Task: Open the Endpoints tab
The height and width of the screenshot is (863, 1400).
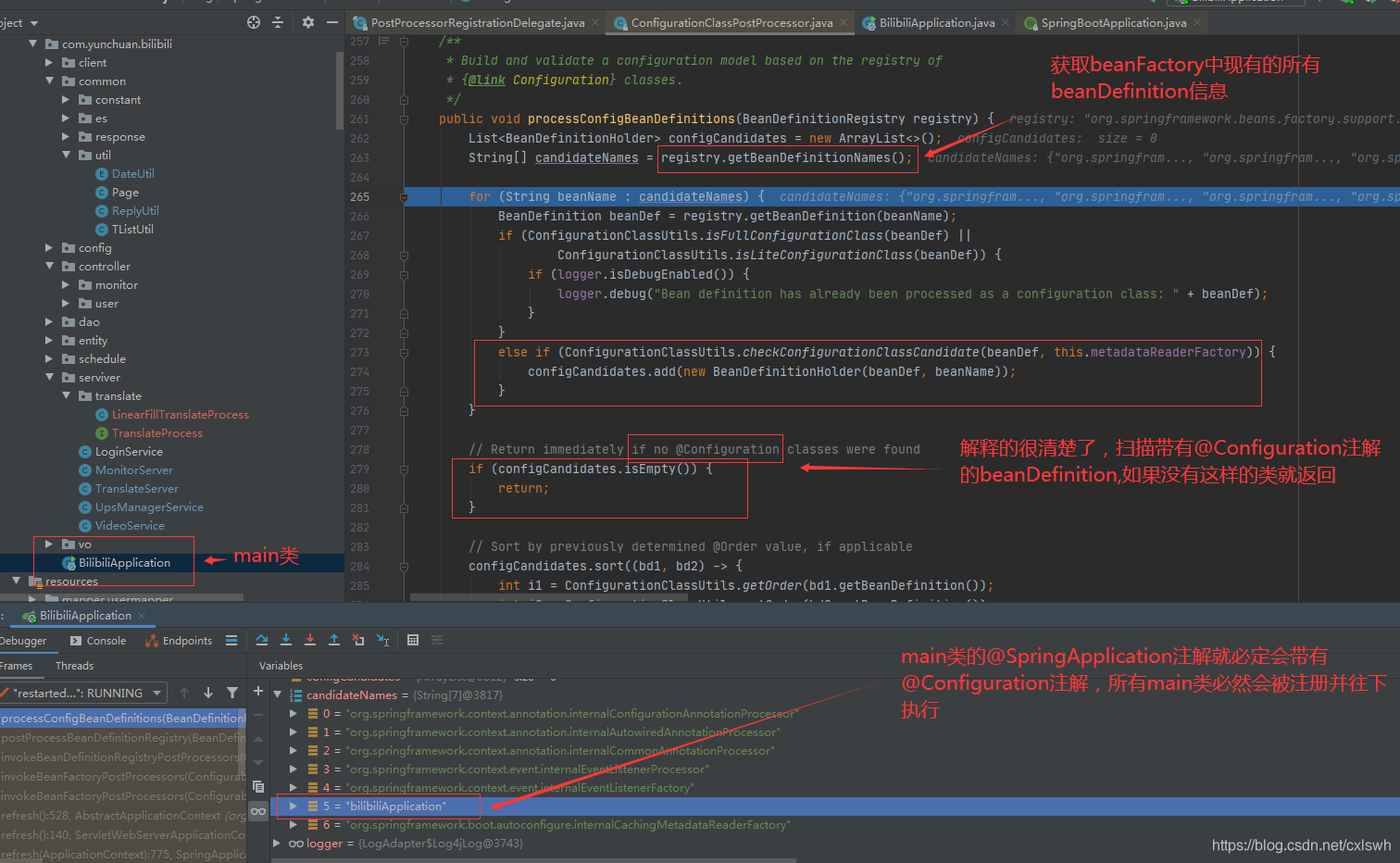Action: [x=179, y=641]
